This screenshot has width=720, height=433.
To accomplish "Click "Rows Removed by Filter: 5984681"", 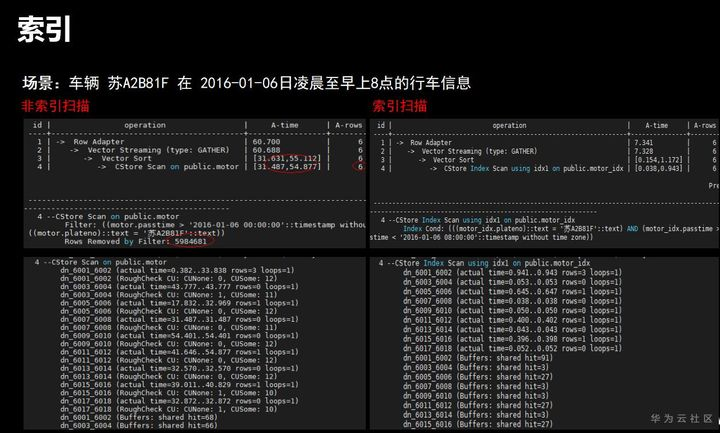I will click(135, 242).
